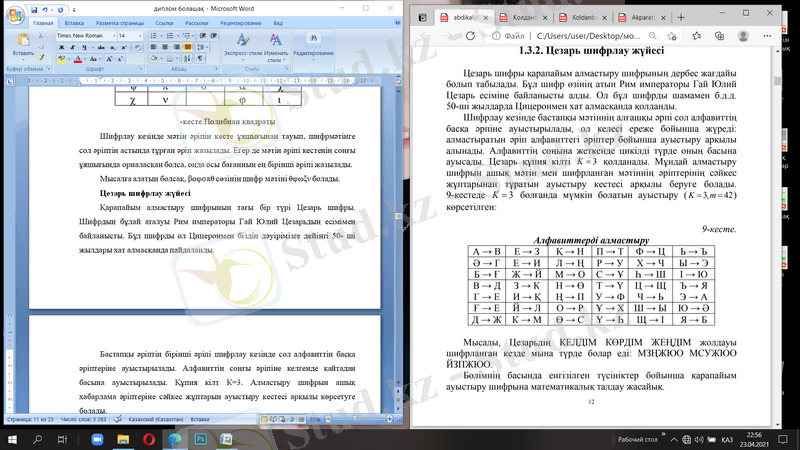Switch to the Вставка ribbon tab
Screen dimensions: 800x450
(74, 21)
